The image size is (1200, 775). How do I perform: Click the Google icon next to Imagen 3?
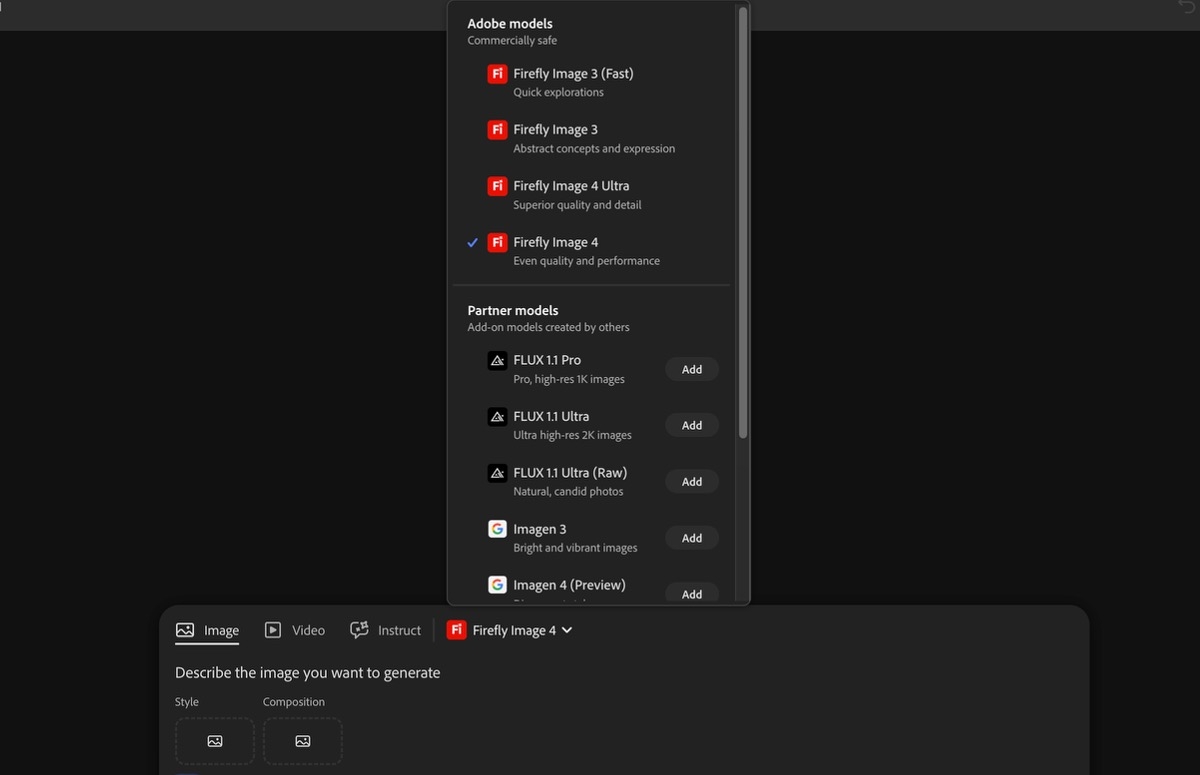pyautogui.click(x=497, y=529)
